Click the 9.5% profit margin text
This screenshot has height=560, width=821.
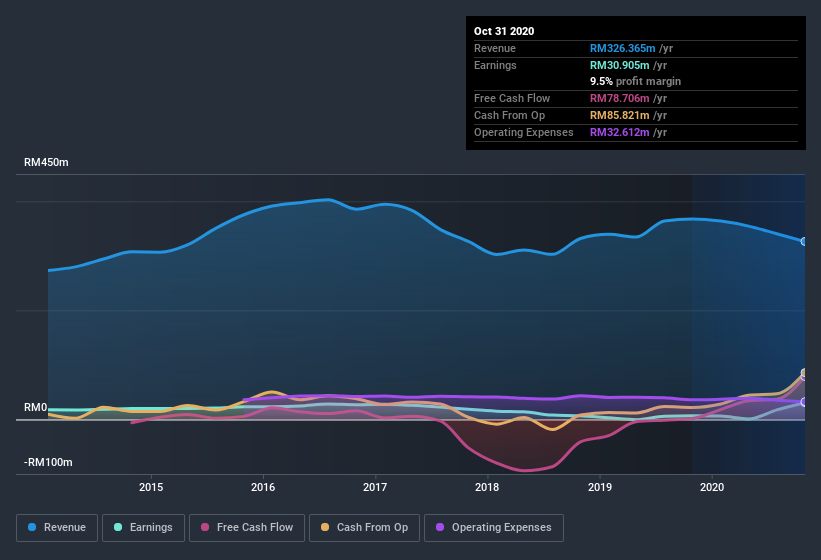[636, 81]
